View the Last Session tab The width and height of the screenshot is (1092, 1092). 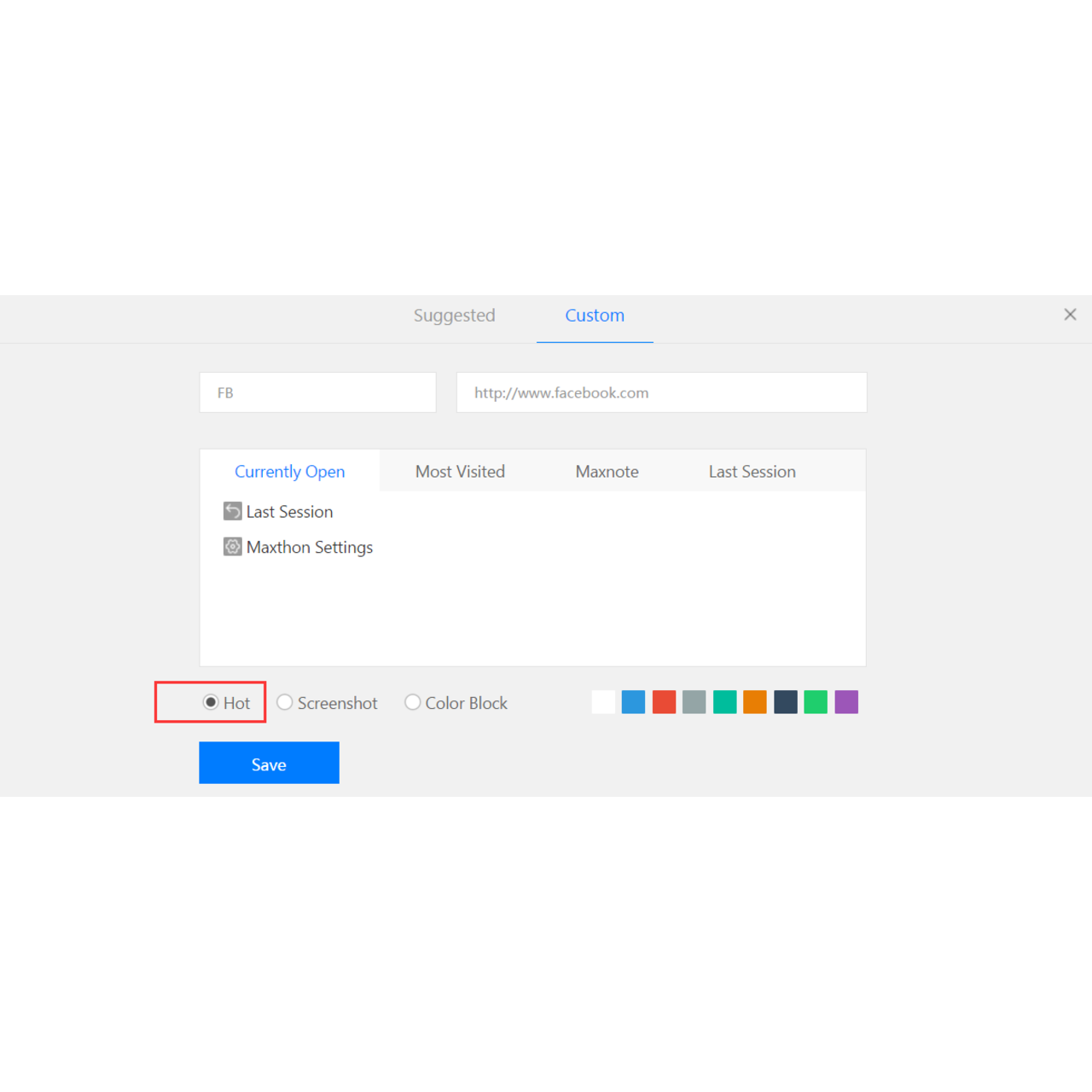coord(752,472)
